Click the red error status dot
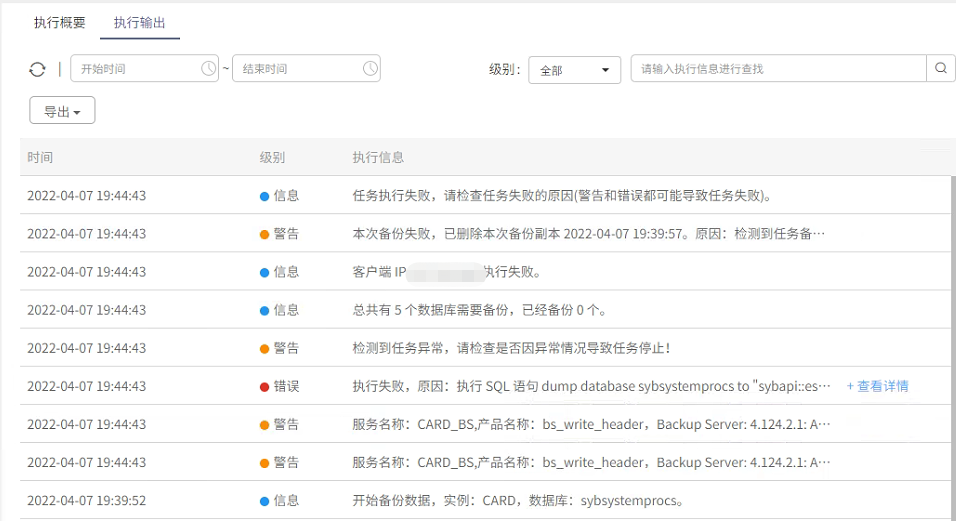 pyautogui.click(x=265, y=386)
